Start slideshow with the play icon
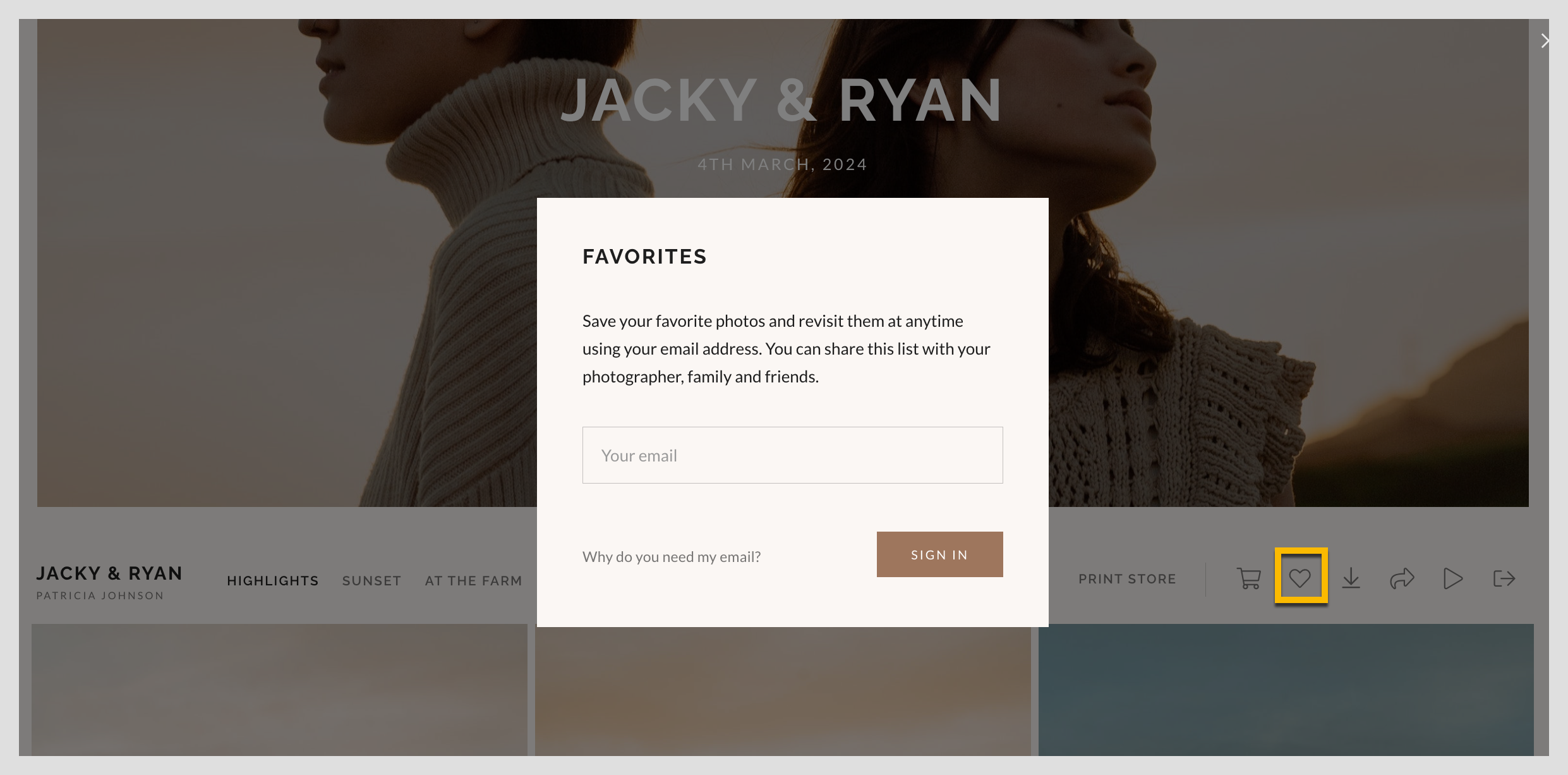This screenshot has height=775, width=1568. [1453, 578]
